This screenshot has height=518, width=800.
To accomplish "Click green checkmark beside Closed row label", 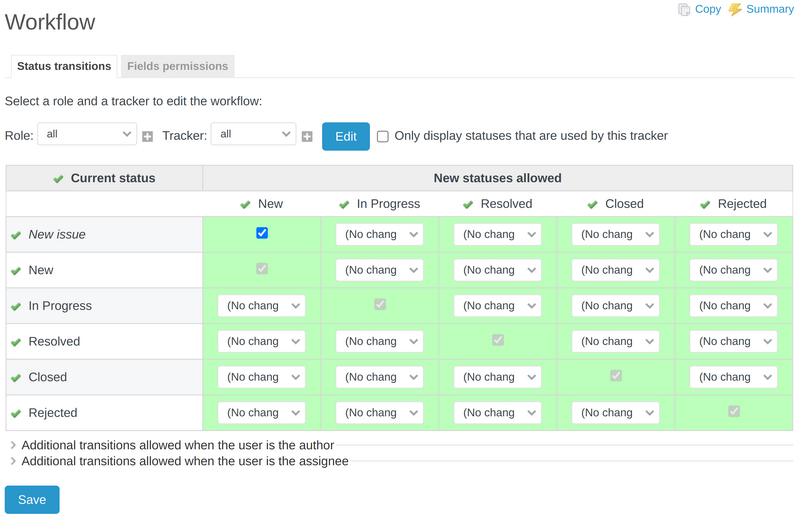I will [16, 378].
